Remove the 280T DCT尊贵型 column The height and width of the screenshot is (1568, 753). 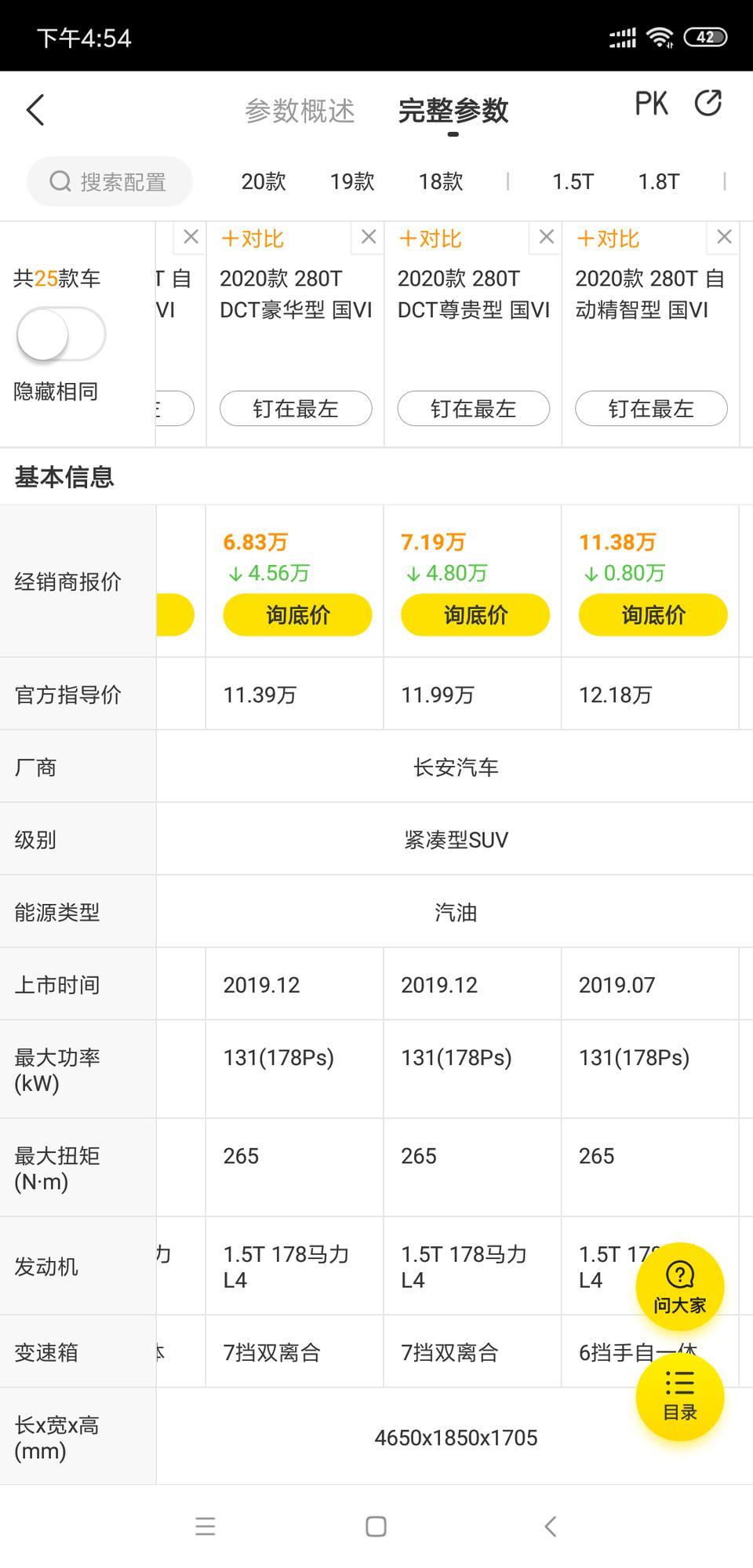pos(547,237)
